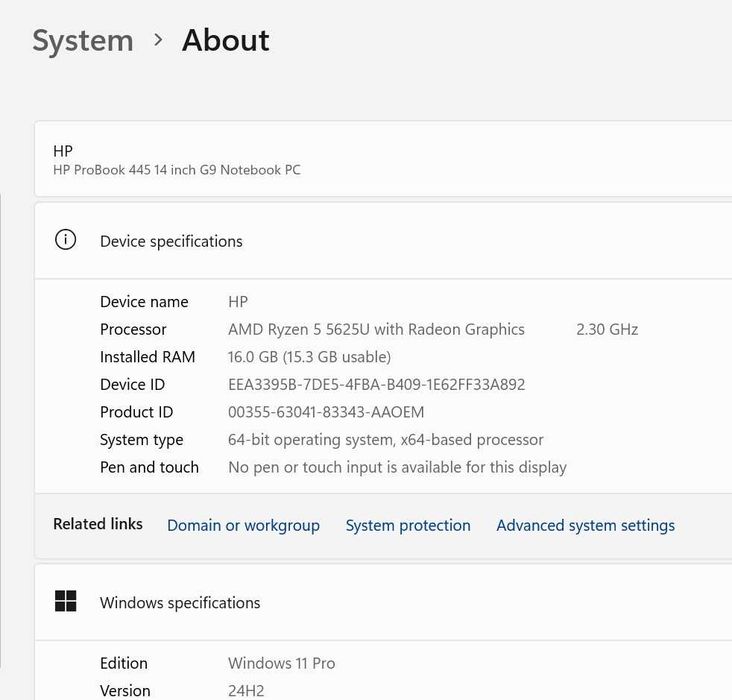Image resolution: width=732 pixels, height=700 pixels.
Task: Click the Product ID label
Action: pyautogui.click(x=136, y=412)
